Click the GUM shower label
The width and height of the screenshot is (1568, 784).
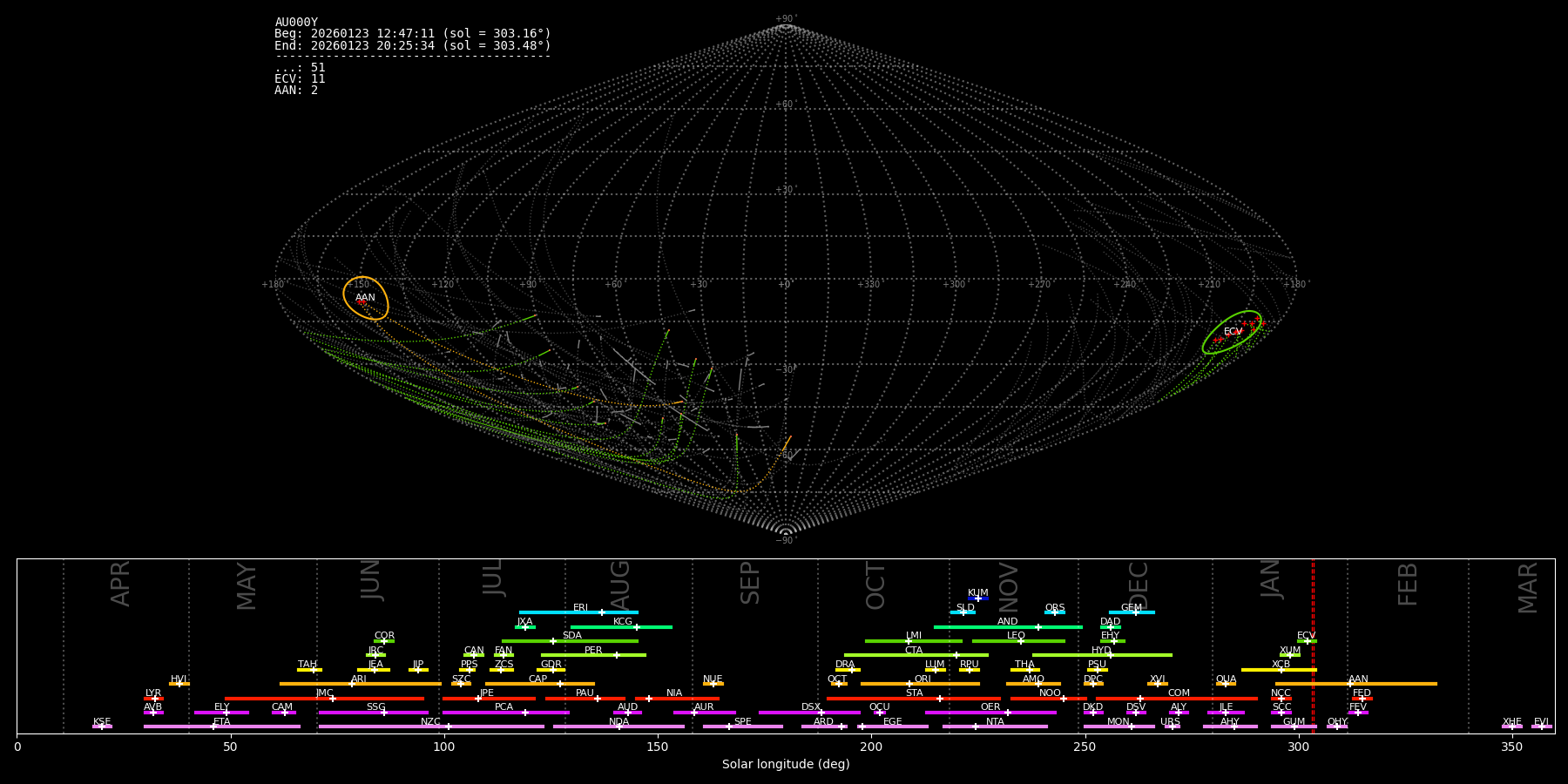click(x=1294, y=722)
